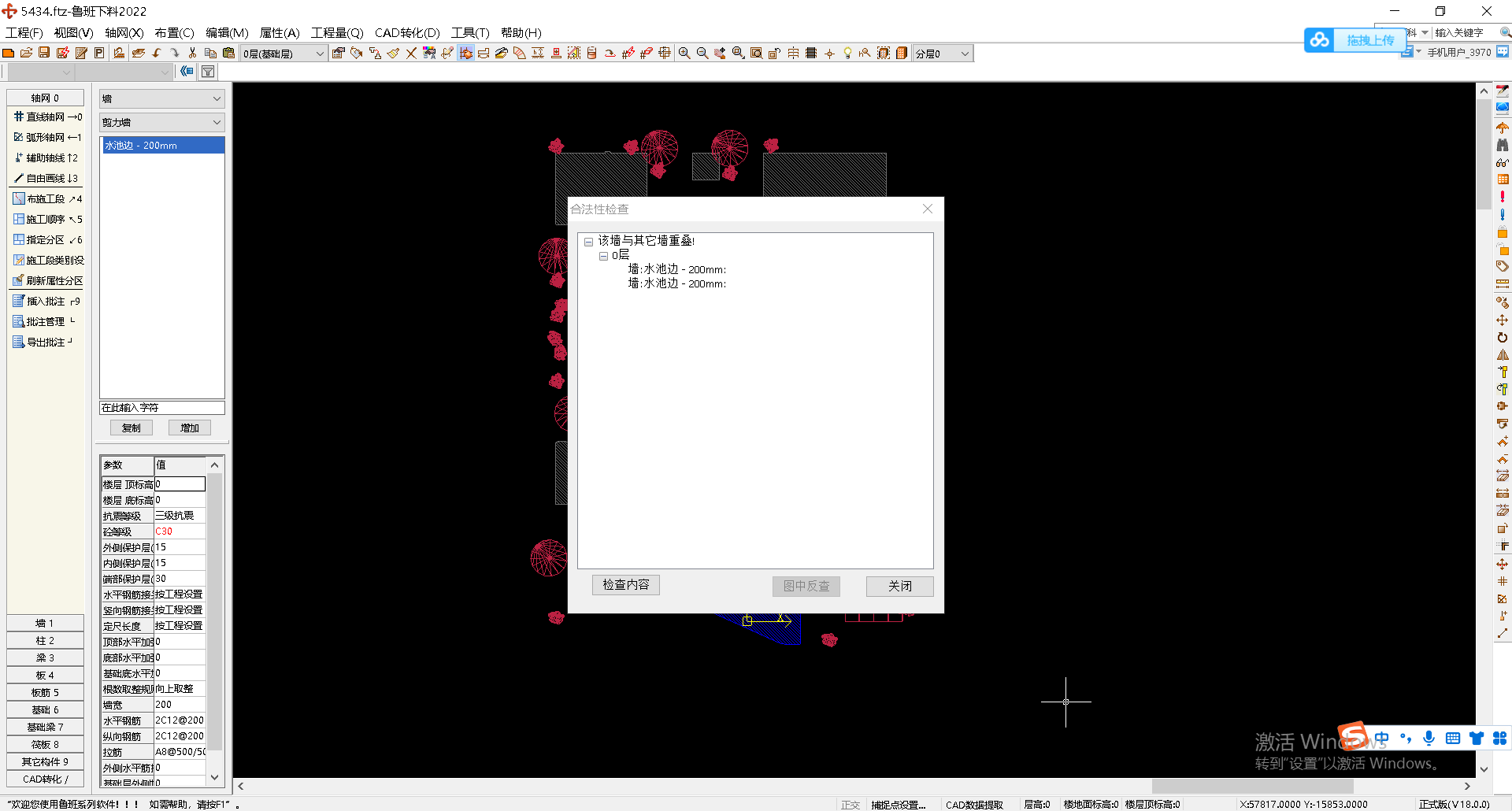Open the 视图(V) menu
Image resolution: width=1512 pixels, height=811 pixels.
pos(73,32)
